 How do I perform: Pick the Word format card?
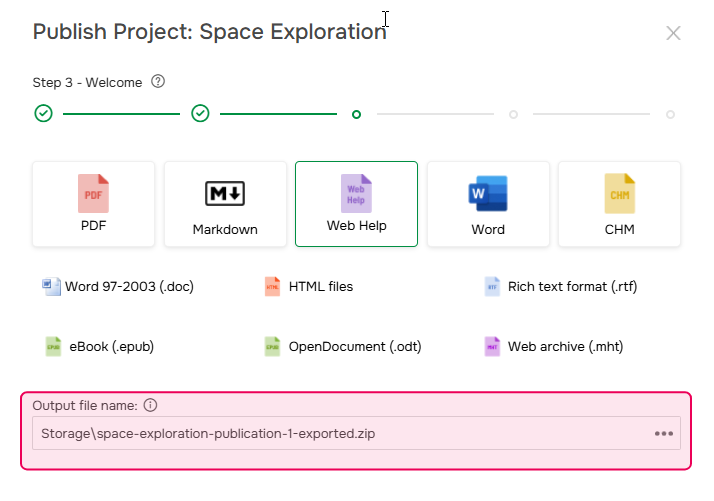(x=488, y=204)
